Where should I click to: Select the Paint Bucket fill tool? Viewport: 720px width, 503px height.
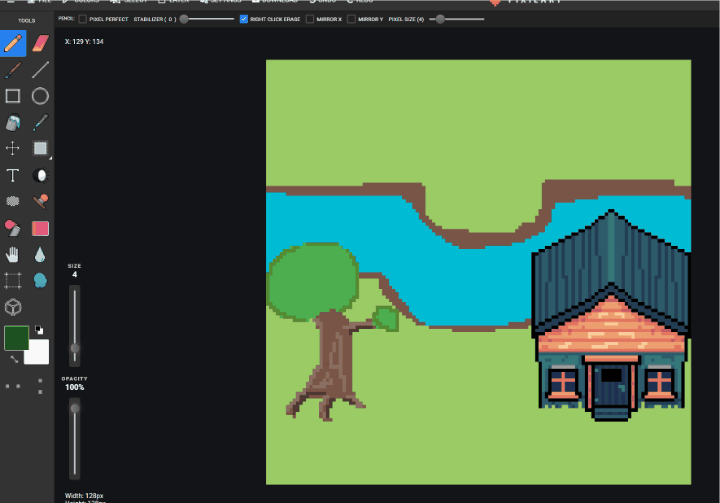[x=13, y=123]
